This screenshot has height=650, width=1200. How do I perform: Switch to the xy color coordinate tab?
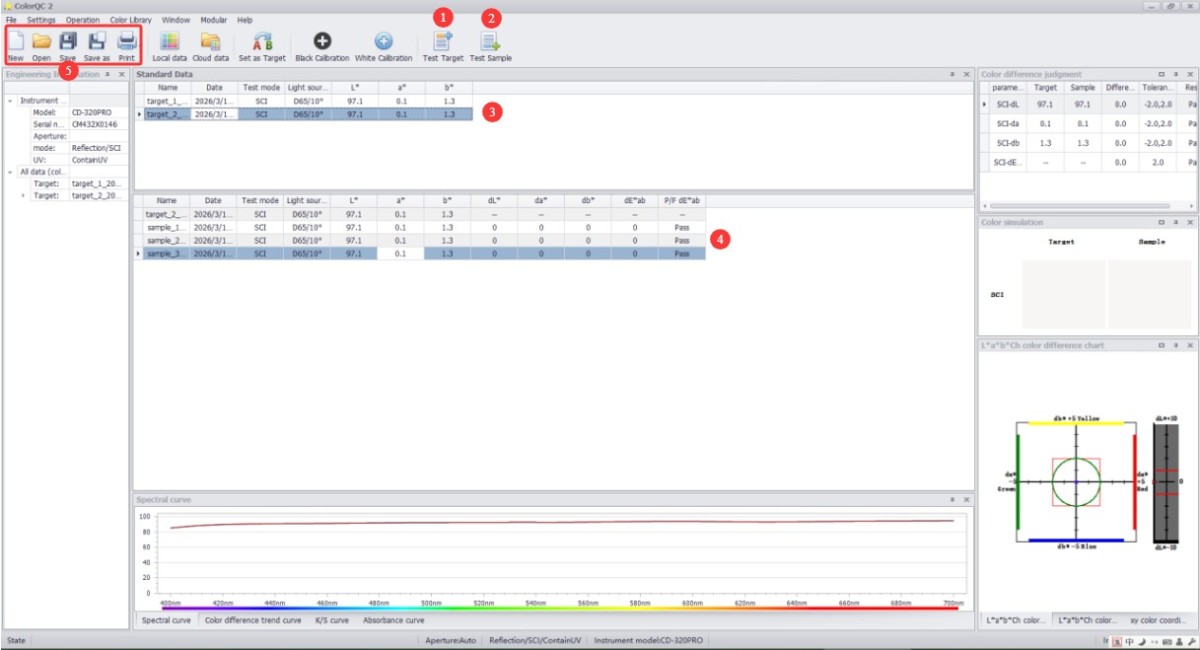(x=1160, y=620)
